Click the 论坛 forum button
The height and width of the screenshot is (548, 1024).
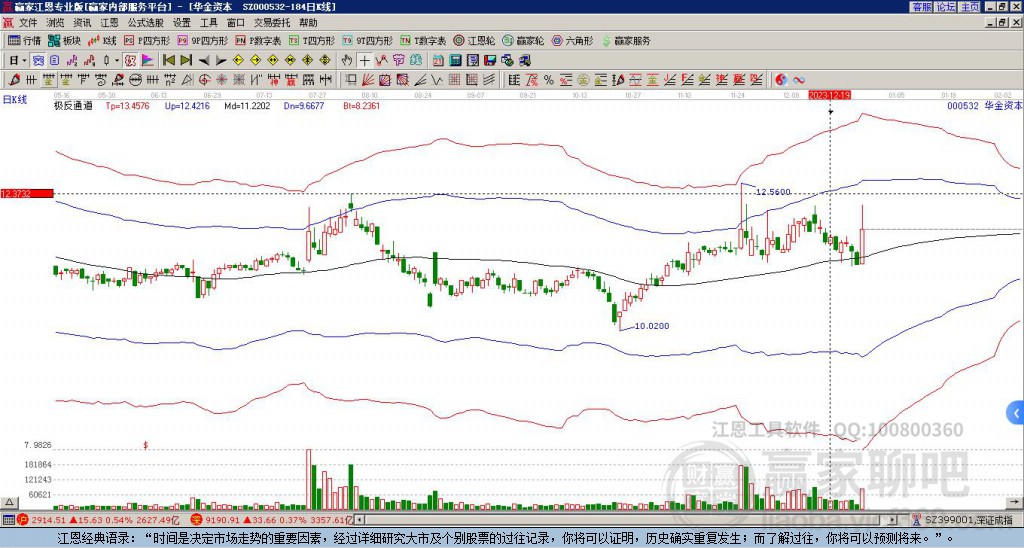pyautogui.click(x=945, y=7)
